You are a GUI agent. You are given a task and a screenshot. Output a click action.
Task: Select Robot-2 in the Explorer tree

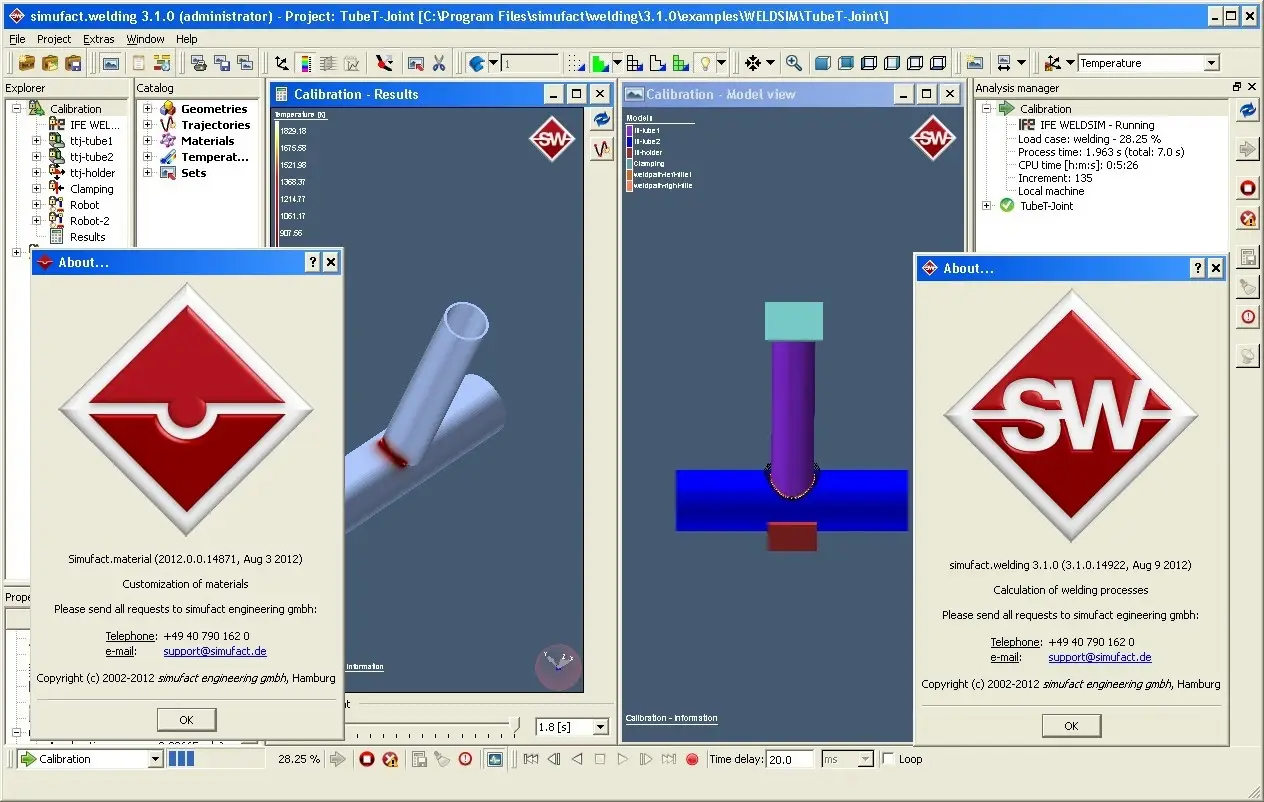[89, 221]
